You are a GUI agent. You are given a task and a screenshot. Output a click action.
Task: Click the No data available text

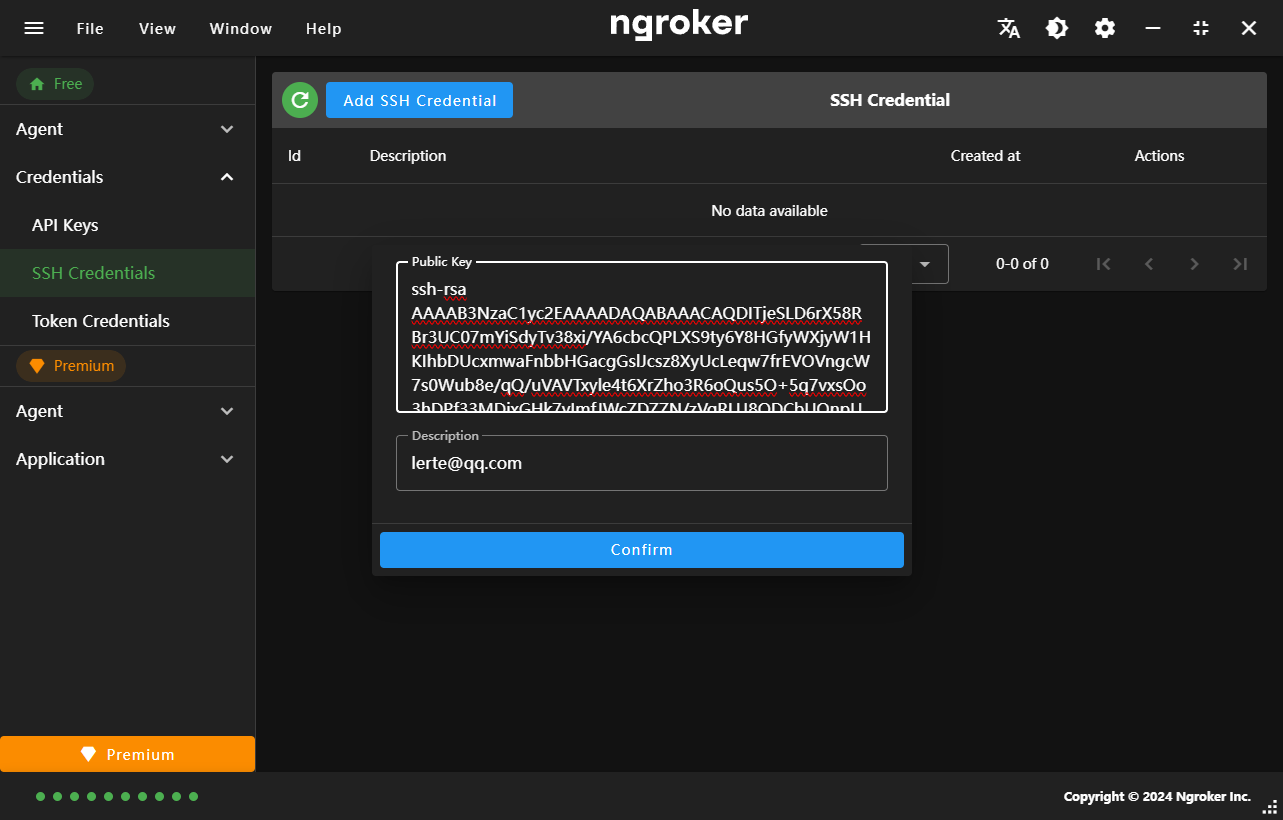coord(769,211)
